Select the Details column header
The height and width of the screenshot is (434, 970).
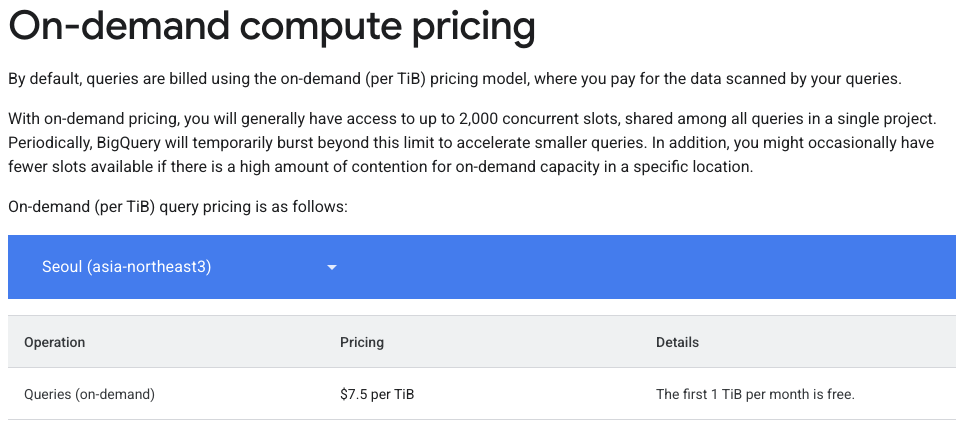coord(677,343)
